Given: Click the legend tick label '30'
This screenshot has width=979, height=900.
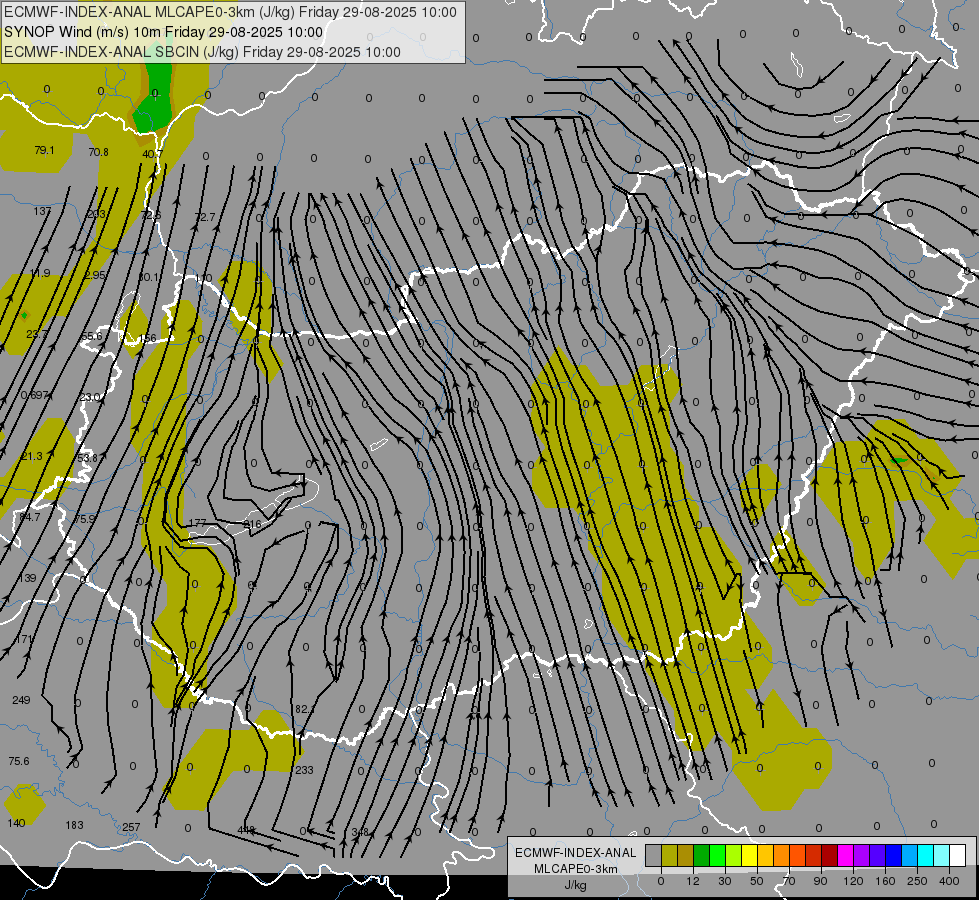Looking at the screenshot, I should coord(725,881).
